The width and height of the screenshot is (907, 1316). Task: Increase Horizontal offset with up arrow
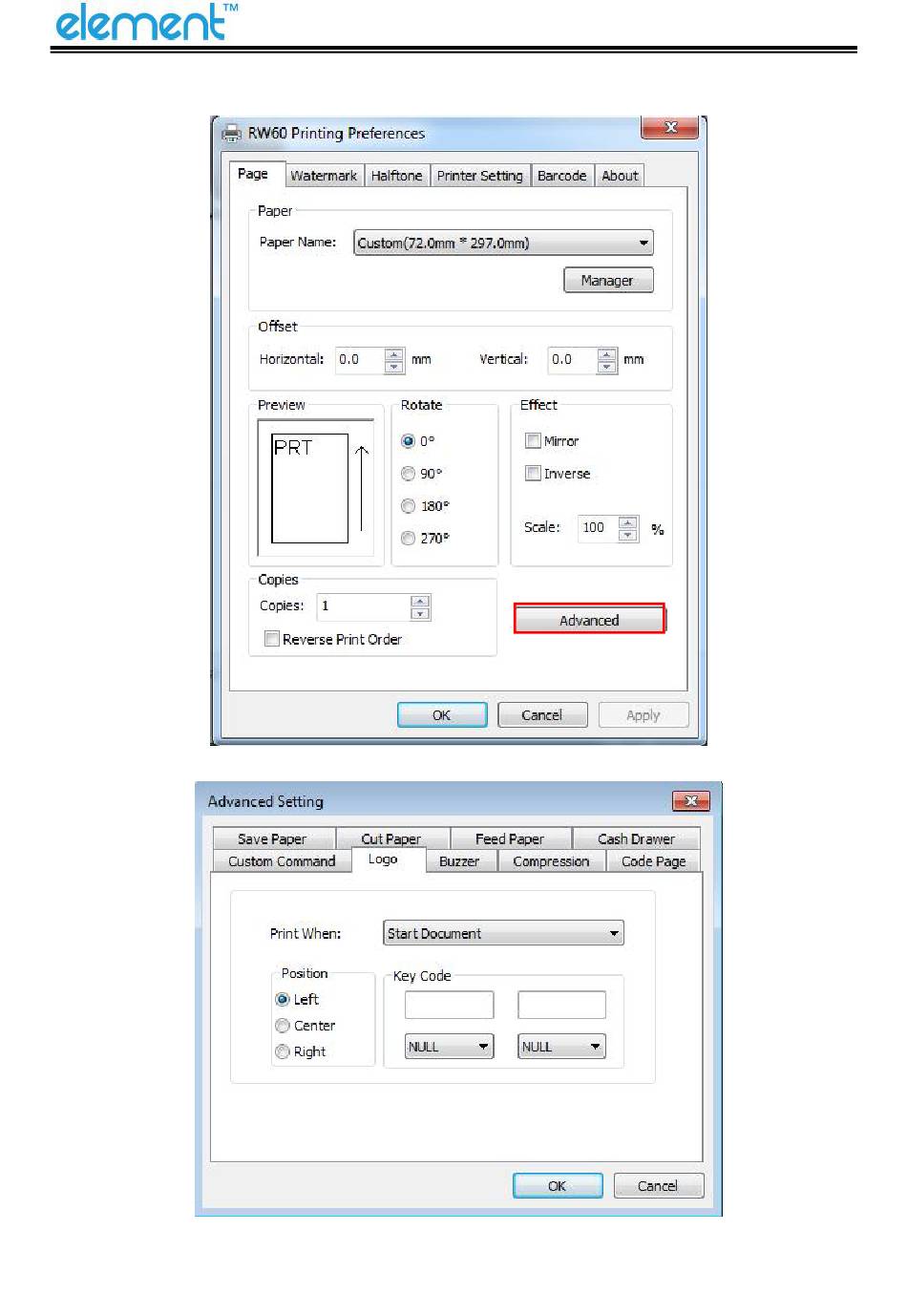pos(394,354)
